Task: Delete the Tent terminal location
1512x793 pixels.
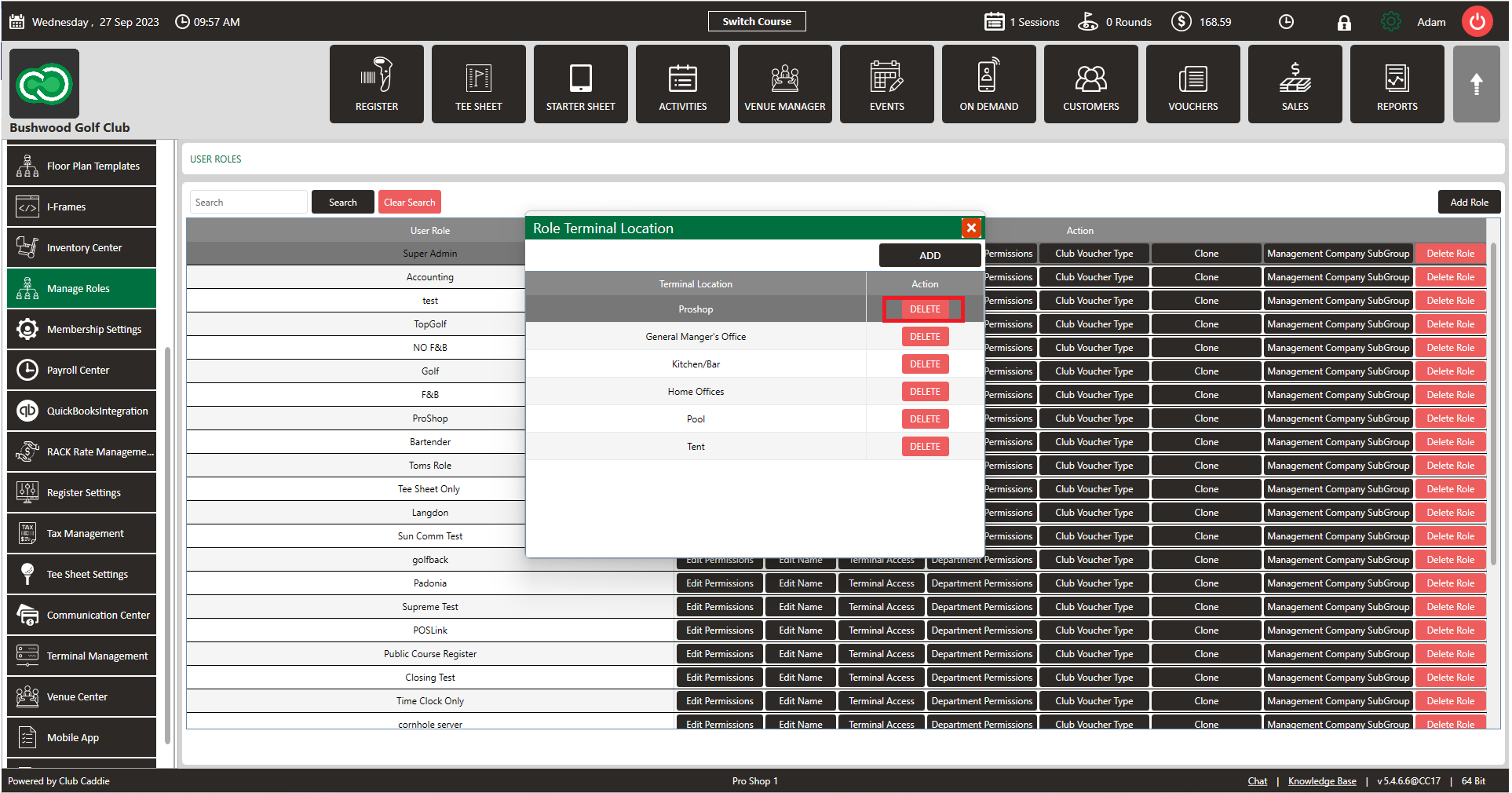Action: (x=925, y=447)
